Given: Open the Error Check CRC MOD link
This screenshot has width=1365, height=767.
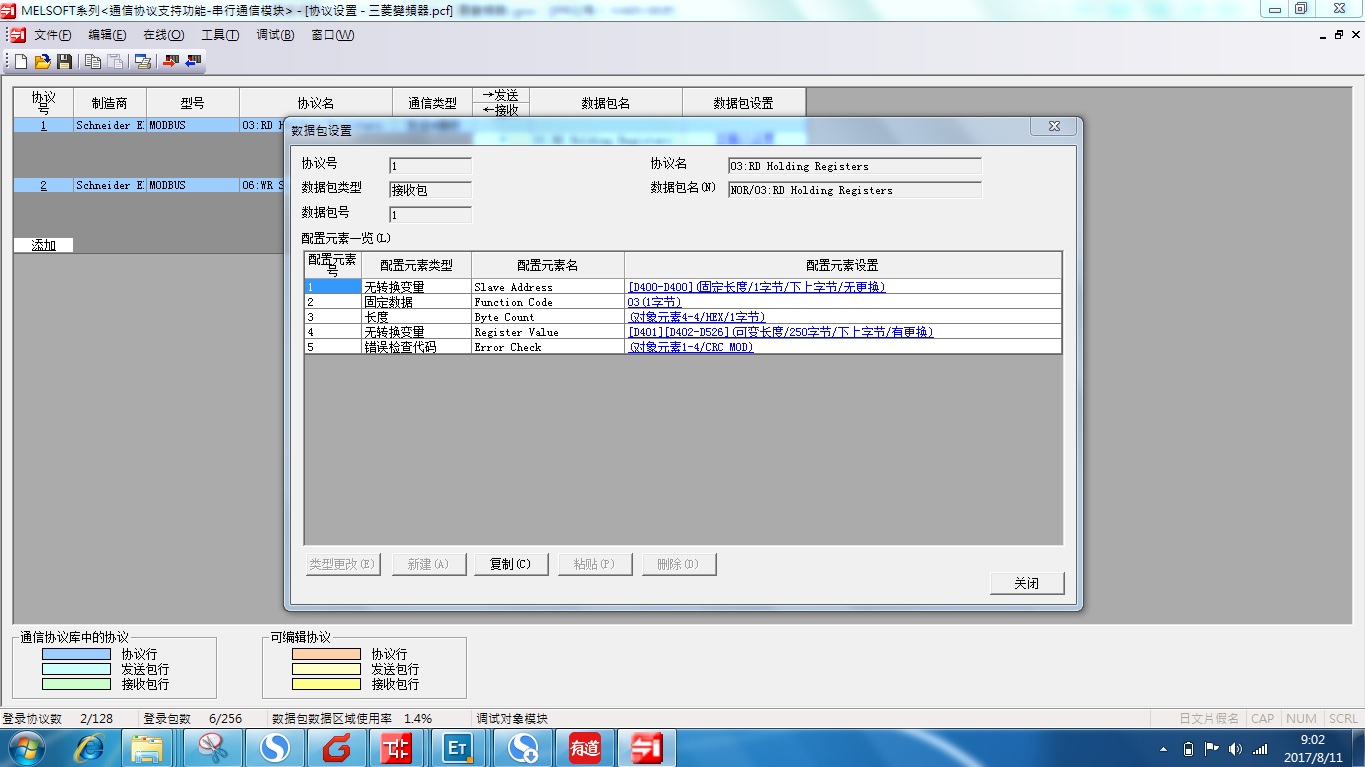Looking at the screenshot, I should [x=690, y=347].
